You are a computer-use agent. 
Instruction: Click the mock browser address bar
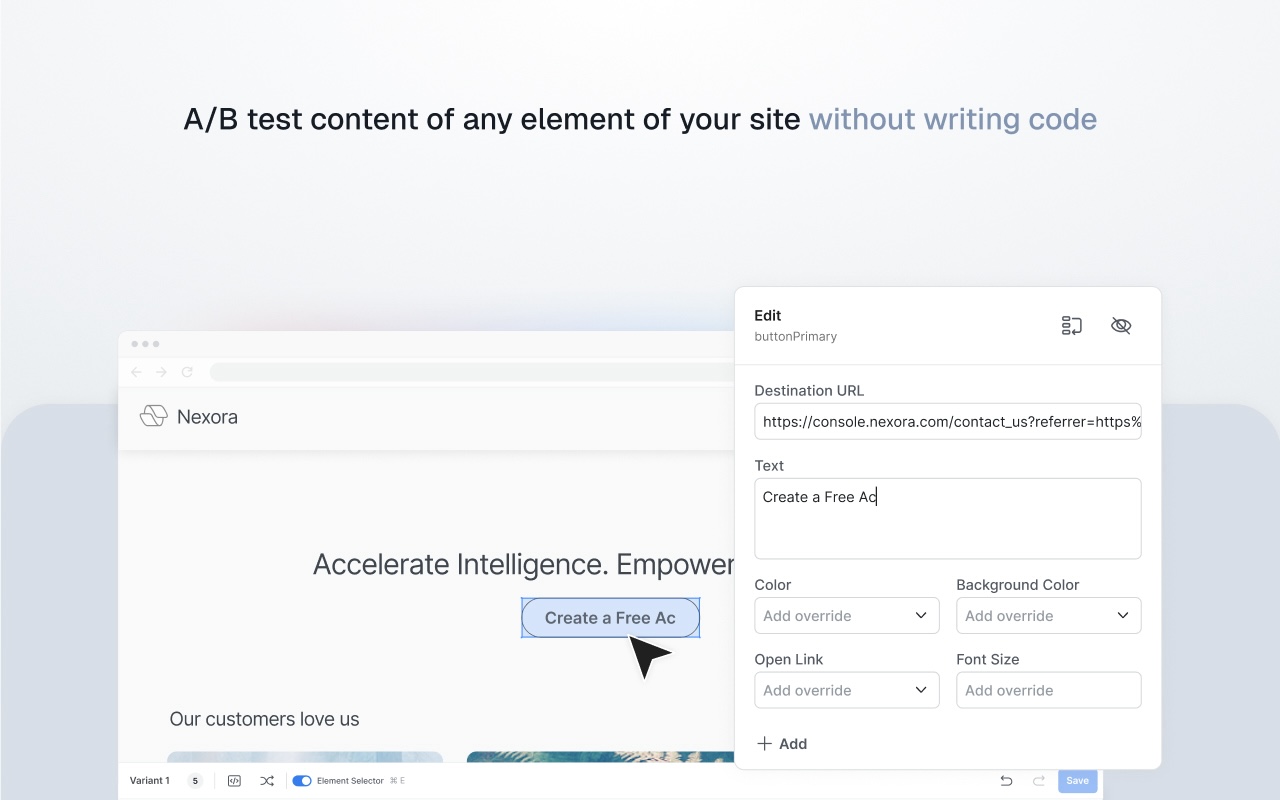[472, 372]
